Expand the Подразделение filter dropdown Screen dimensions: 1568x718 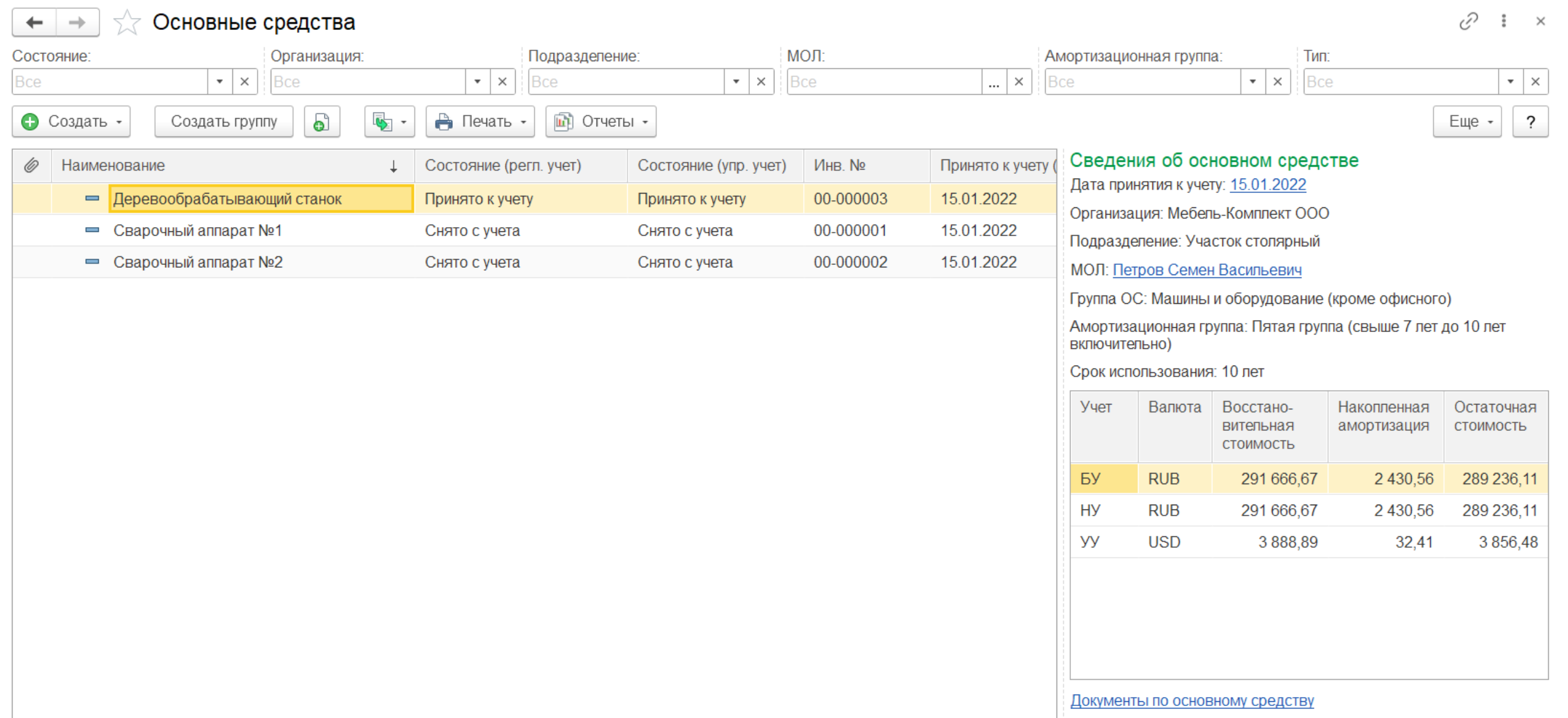click(736, 82)
